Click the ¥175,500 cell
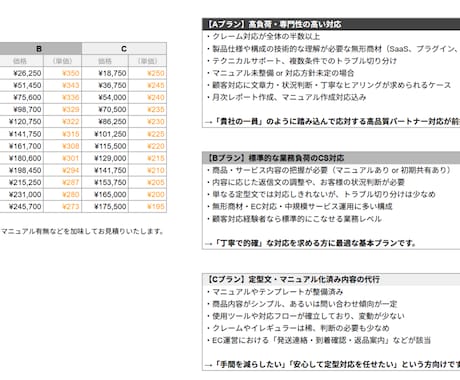This screenshot has width=460, height=380. [105, 207]
